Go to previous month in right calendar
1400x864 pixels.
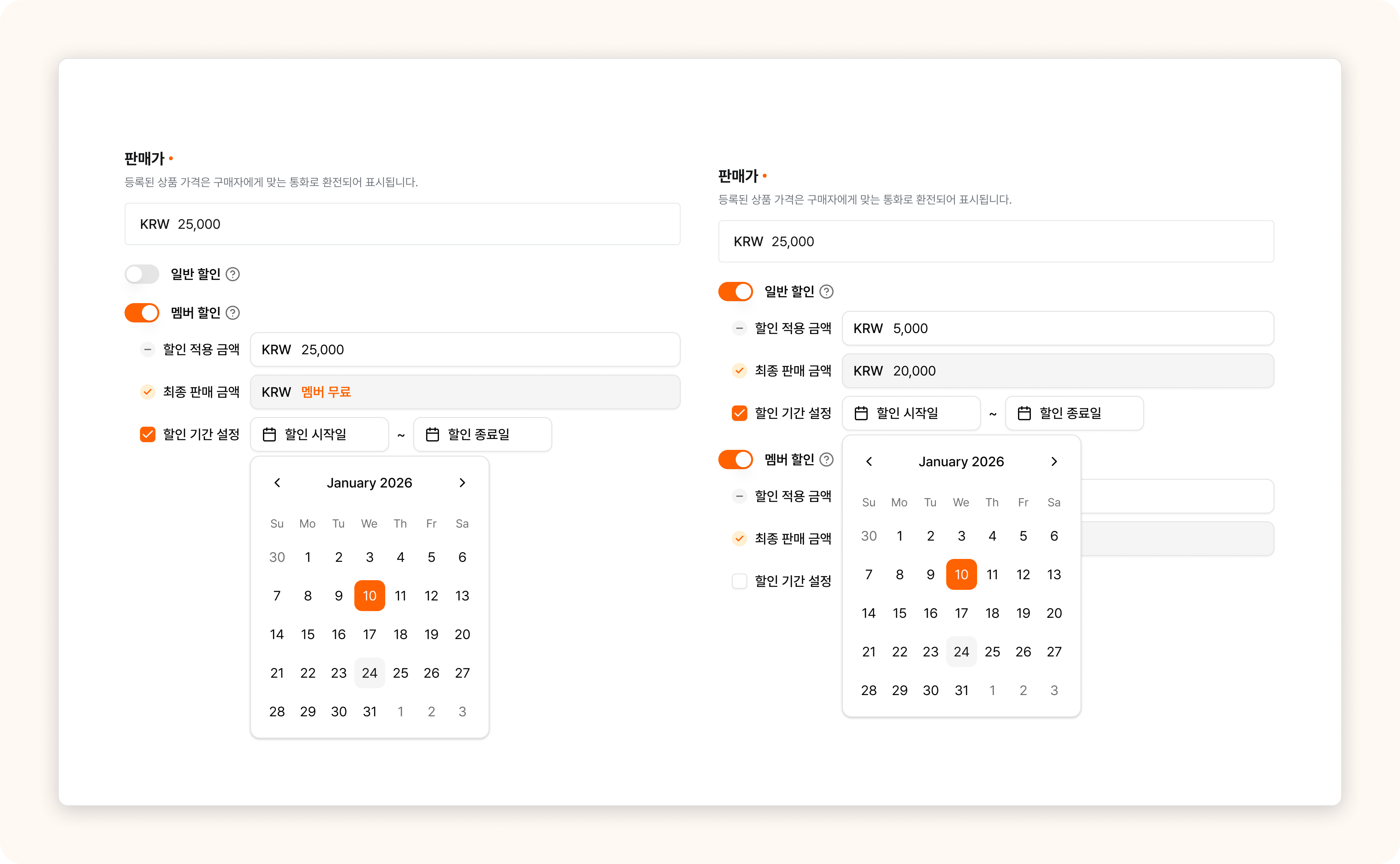point(869,462)
